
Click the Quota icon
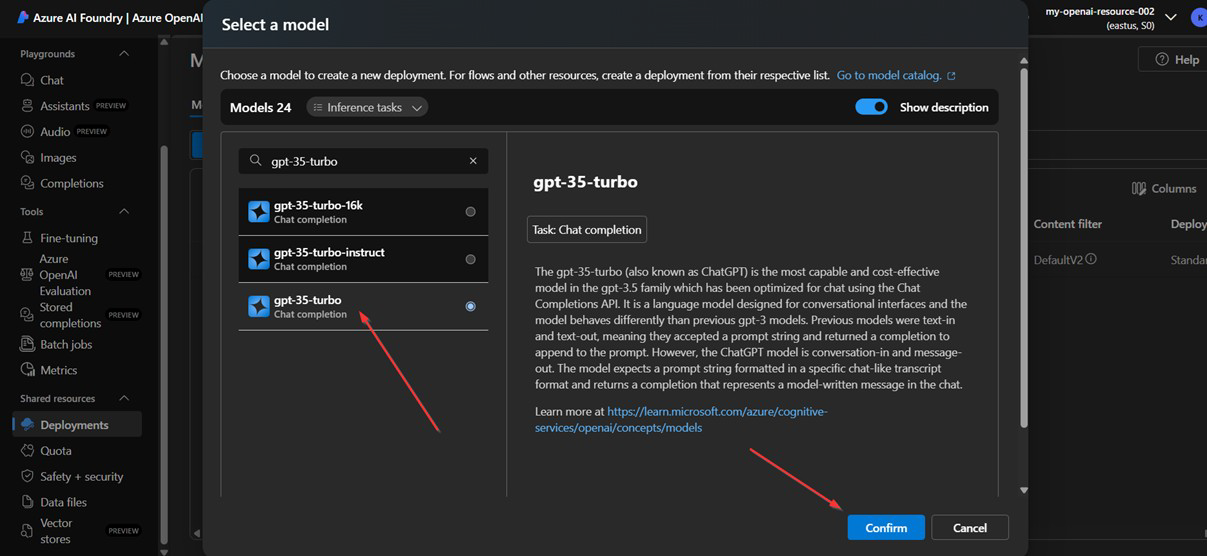pyautogui.click(x=28, y=451)
